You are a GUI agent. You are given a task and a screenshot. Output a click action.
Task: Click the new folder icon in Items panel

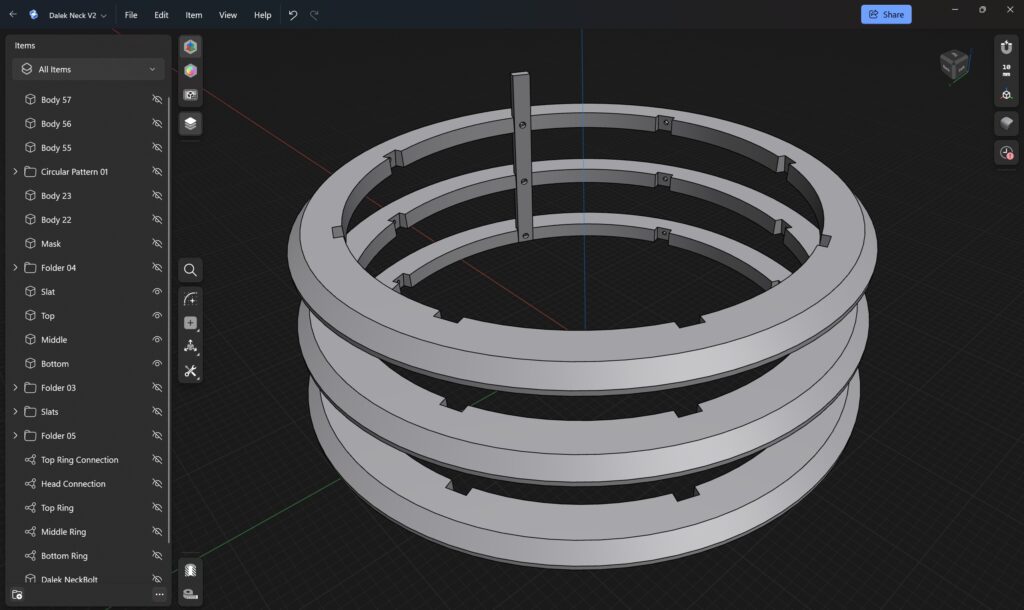[18, 595]
